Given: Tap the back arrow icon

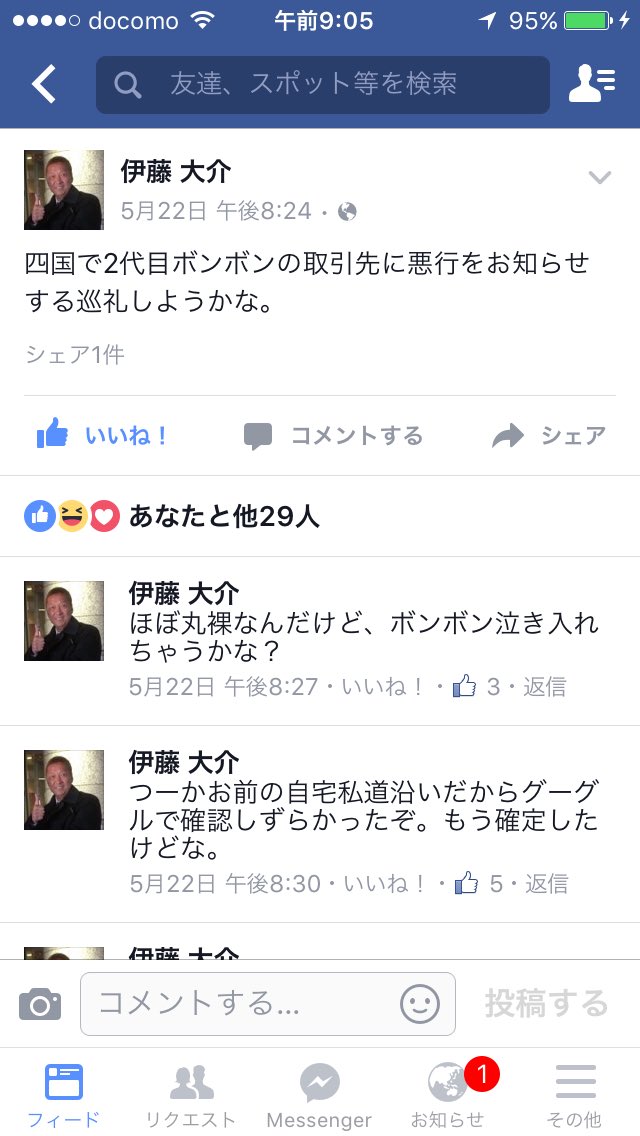Looking at the screenshot, I should [43, 84].
